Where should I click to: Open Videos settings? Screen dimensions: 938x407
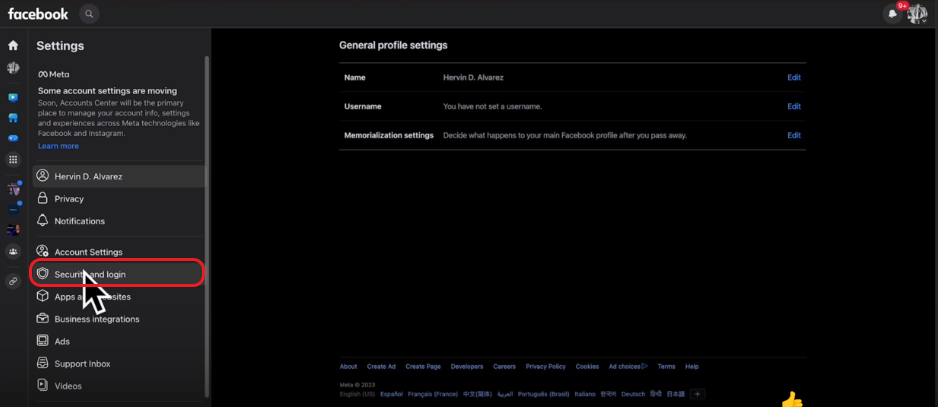pyautogui.click(x=118, y=386)
